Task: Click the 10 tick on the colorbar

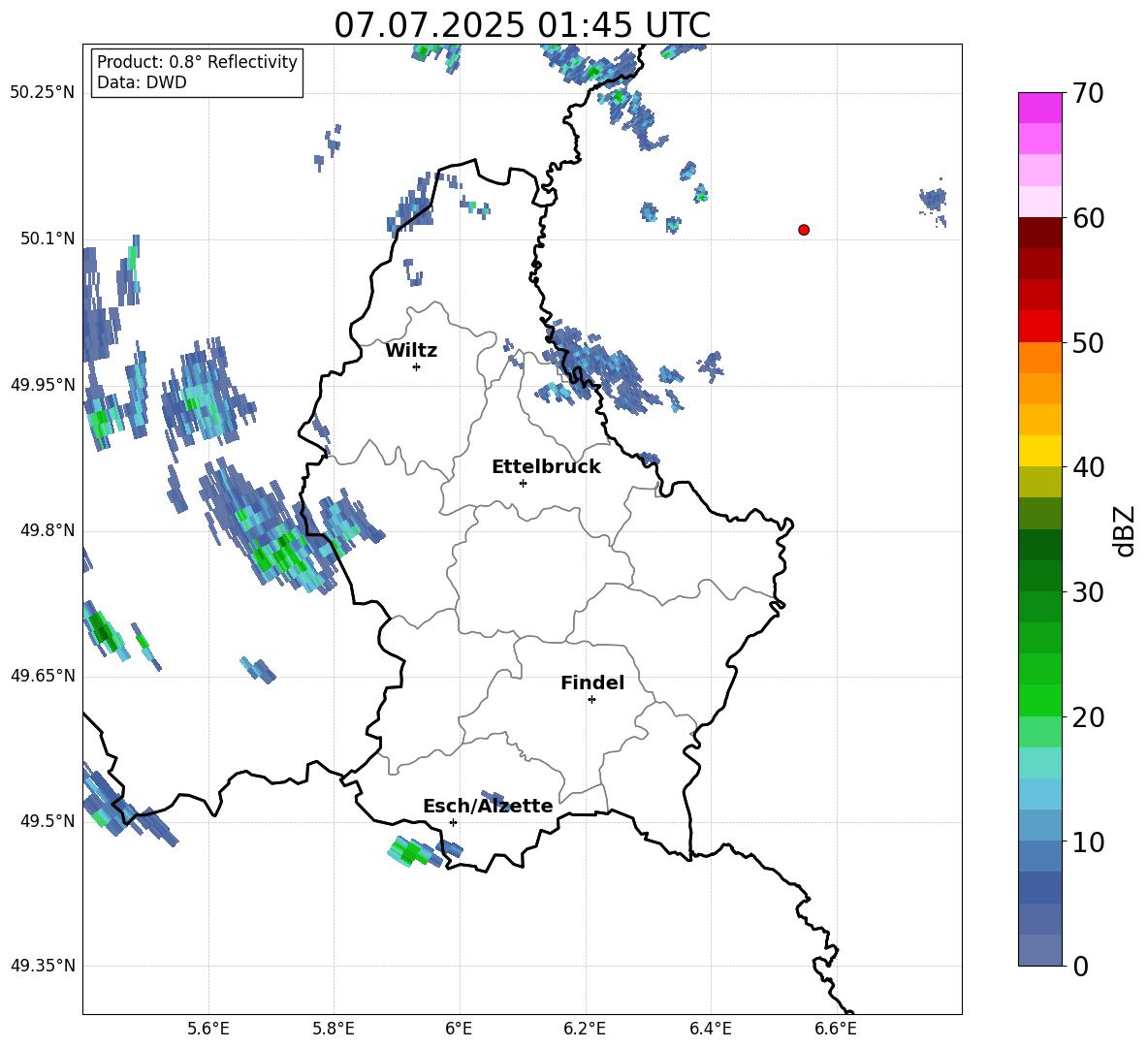Action: (x=1088, y=842)
